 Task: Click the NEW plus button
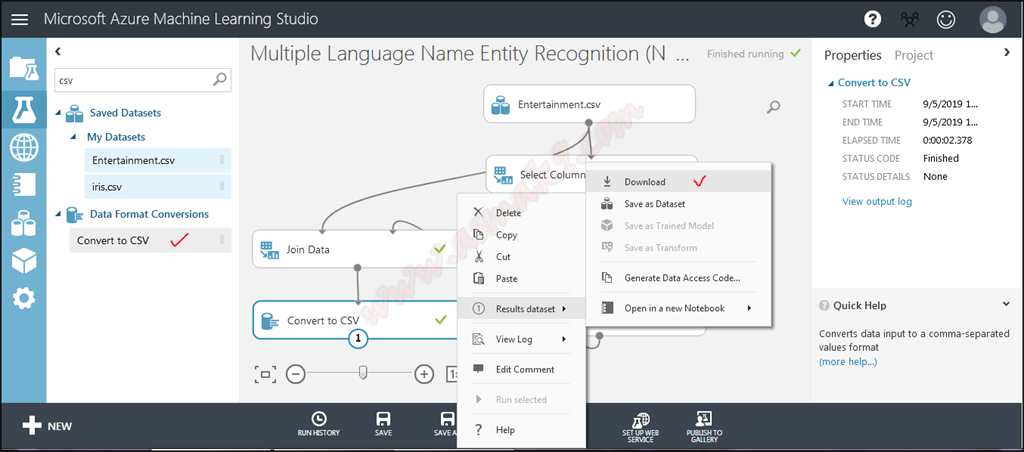[x=47, y=427]
